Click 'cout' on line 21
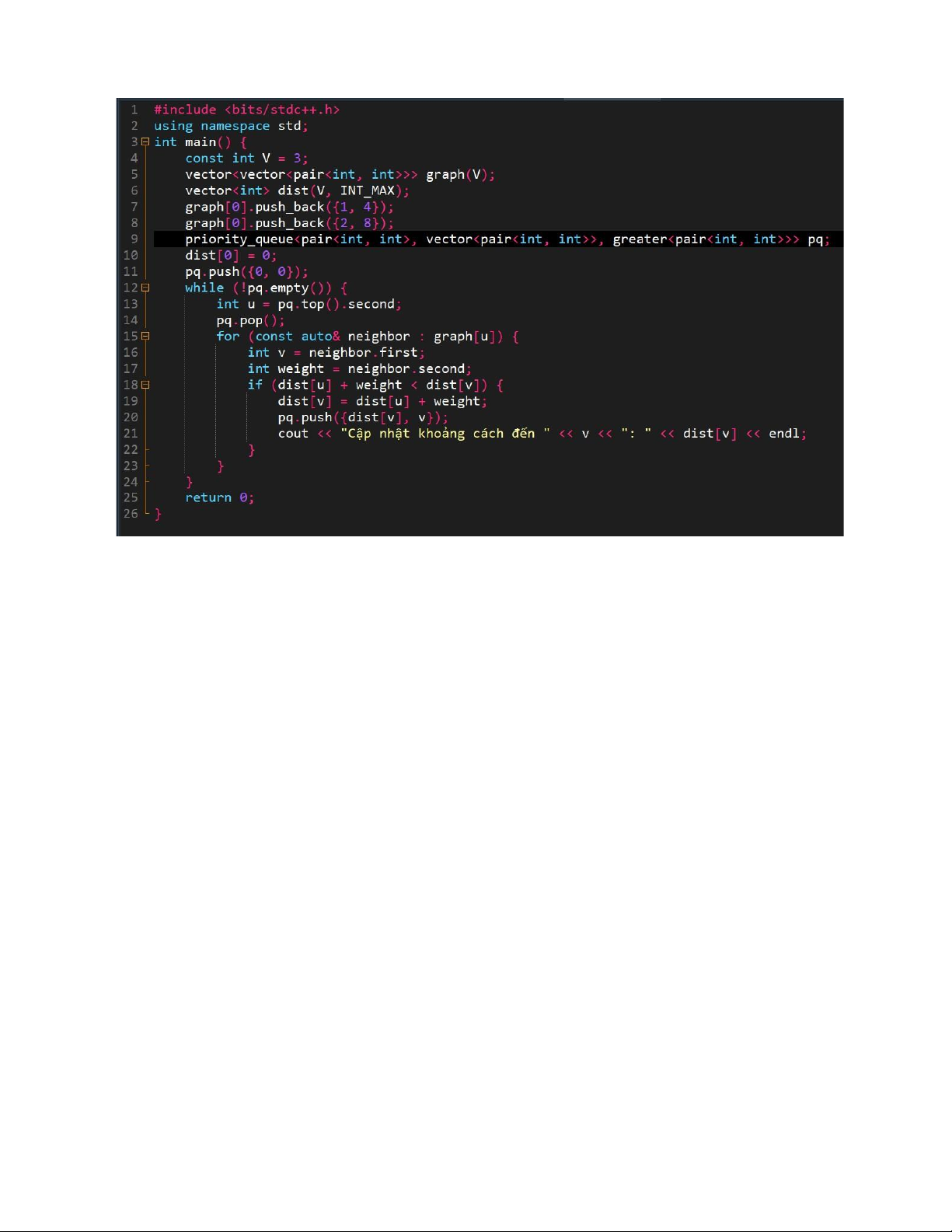 (x=294, y=434)
